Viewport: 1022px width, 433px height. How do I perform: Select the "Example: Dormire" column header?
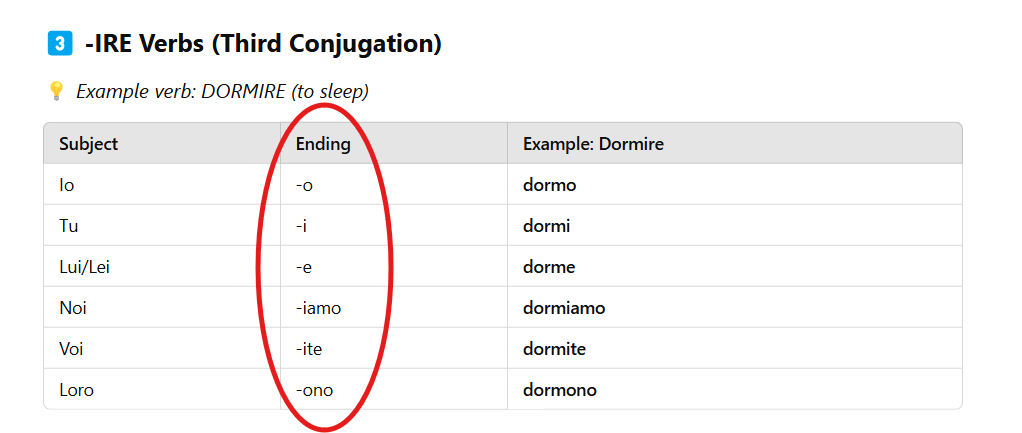click(x=593, y=144)
